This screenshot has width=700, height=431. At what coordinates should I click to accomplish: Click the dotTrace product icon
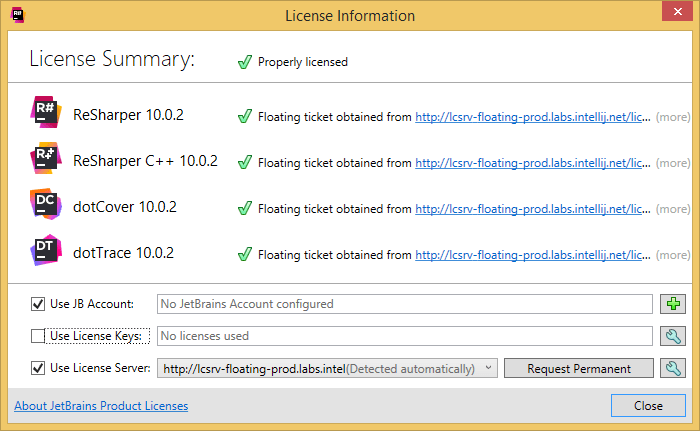(47, 253)
